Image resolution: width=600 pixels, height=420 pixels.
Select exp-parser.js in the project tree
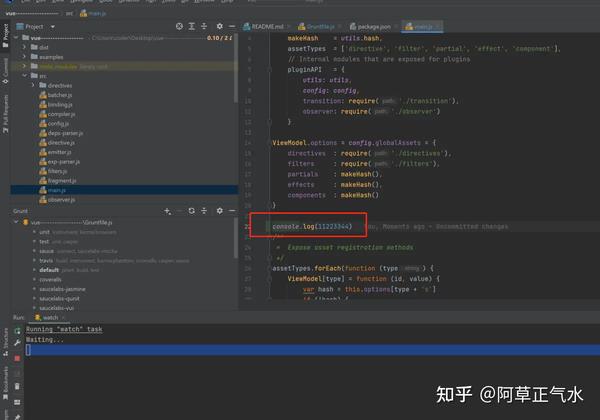59,162
